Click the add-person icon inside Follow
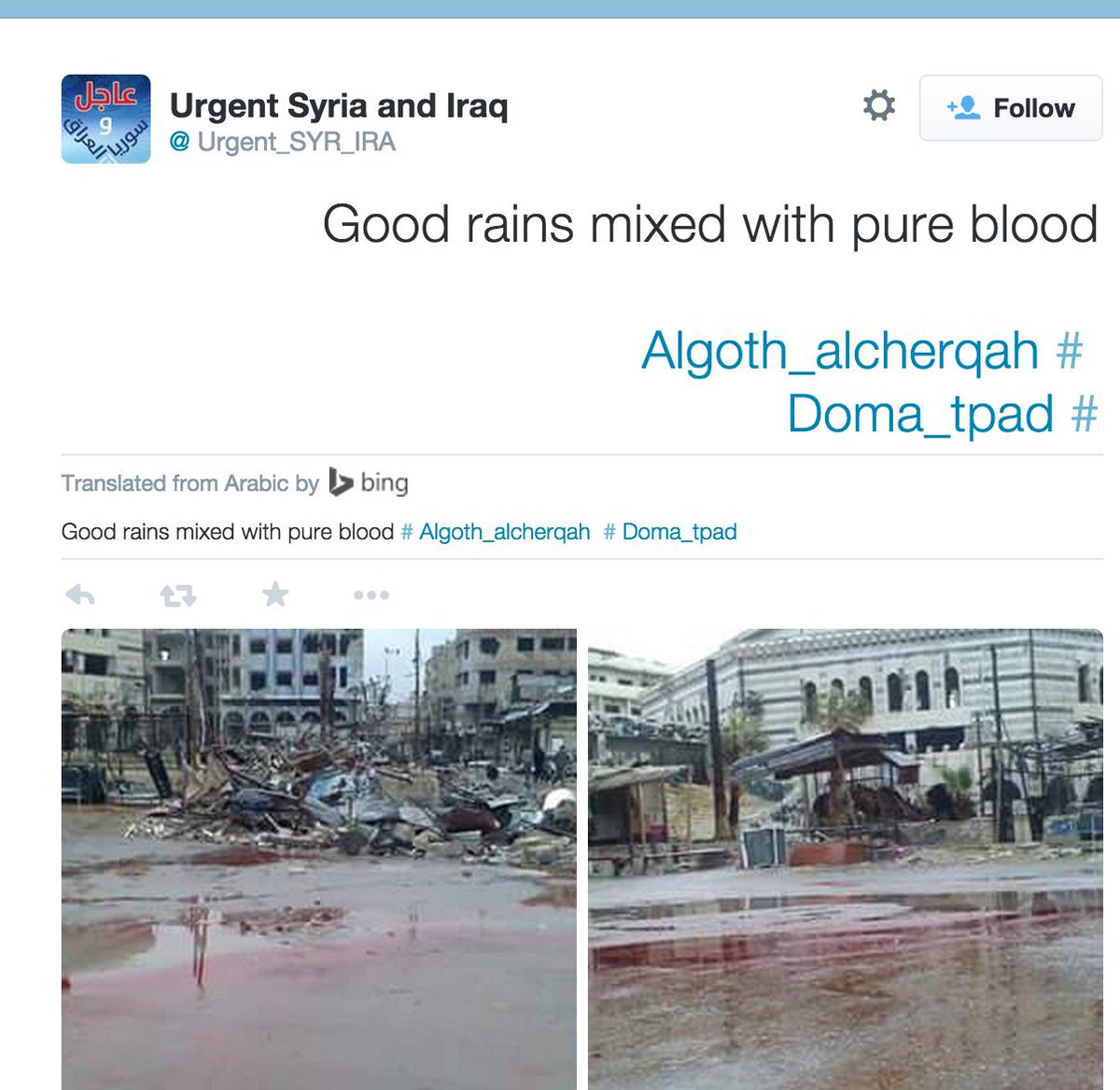 [963, 107]
